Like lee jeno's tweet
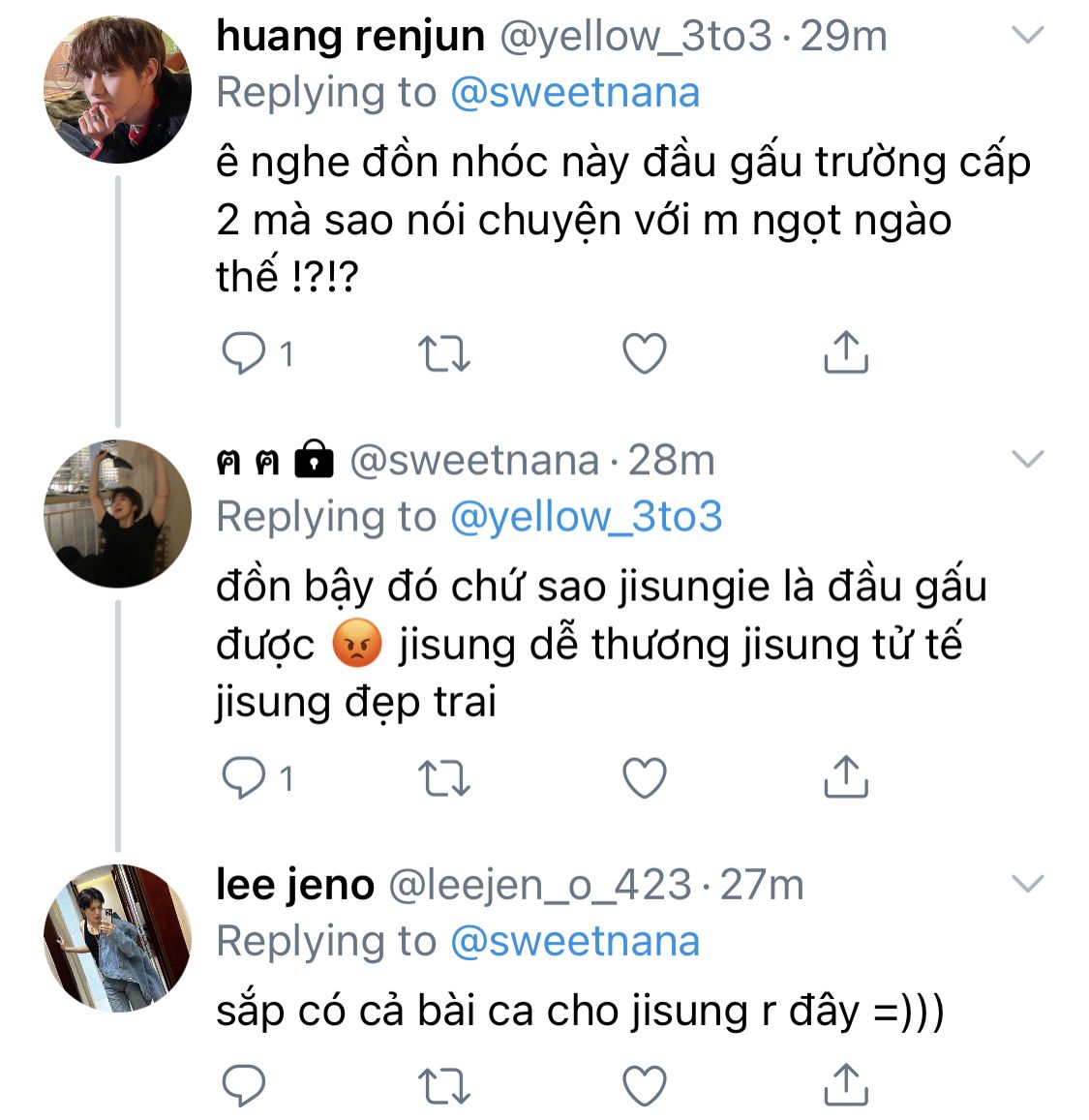The image size is (1089, 1120). 645,1086
